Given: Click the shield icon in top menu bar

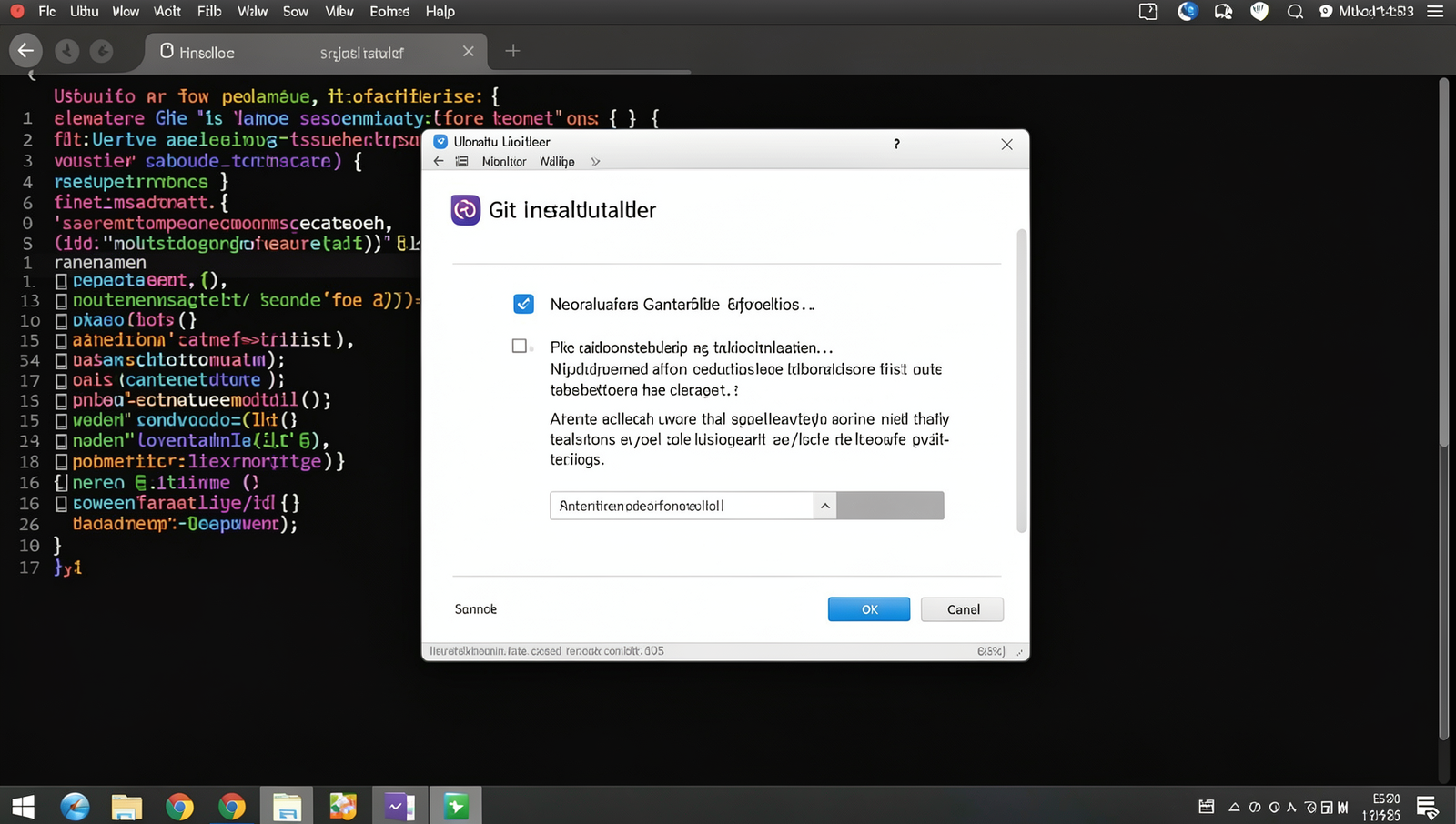Looking at the screenshot, I should [1259, 12].
